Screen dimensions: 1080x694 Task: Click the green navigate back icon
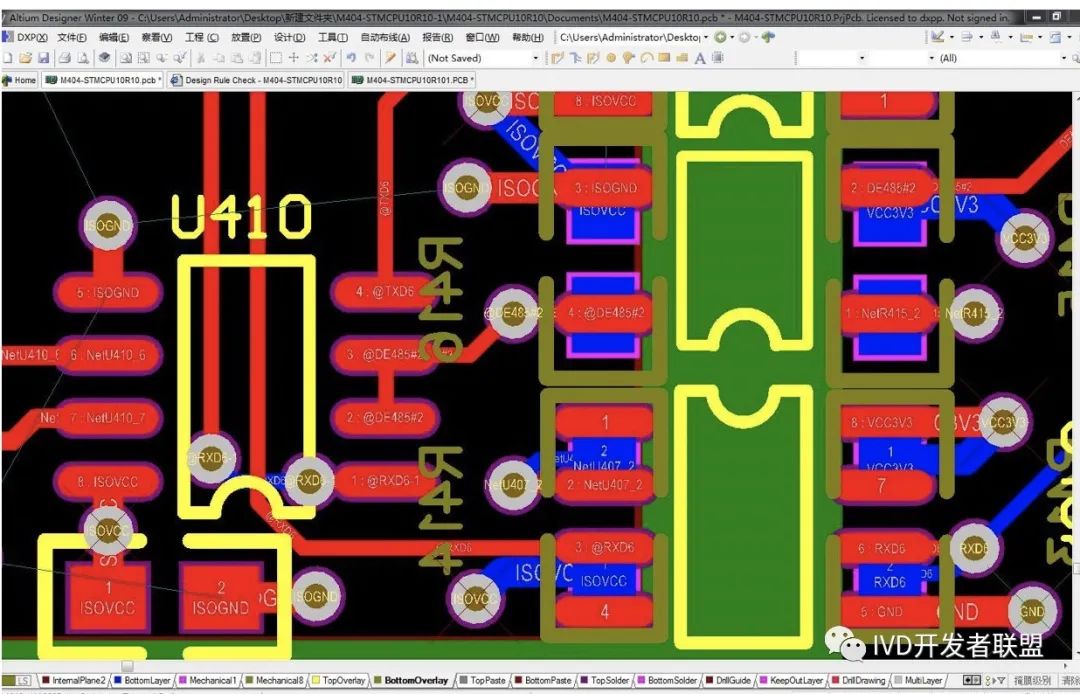(720, 37)
